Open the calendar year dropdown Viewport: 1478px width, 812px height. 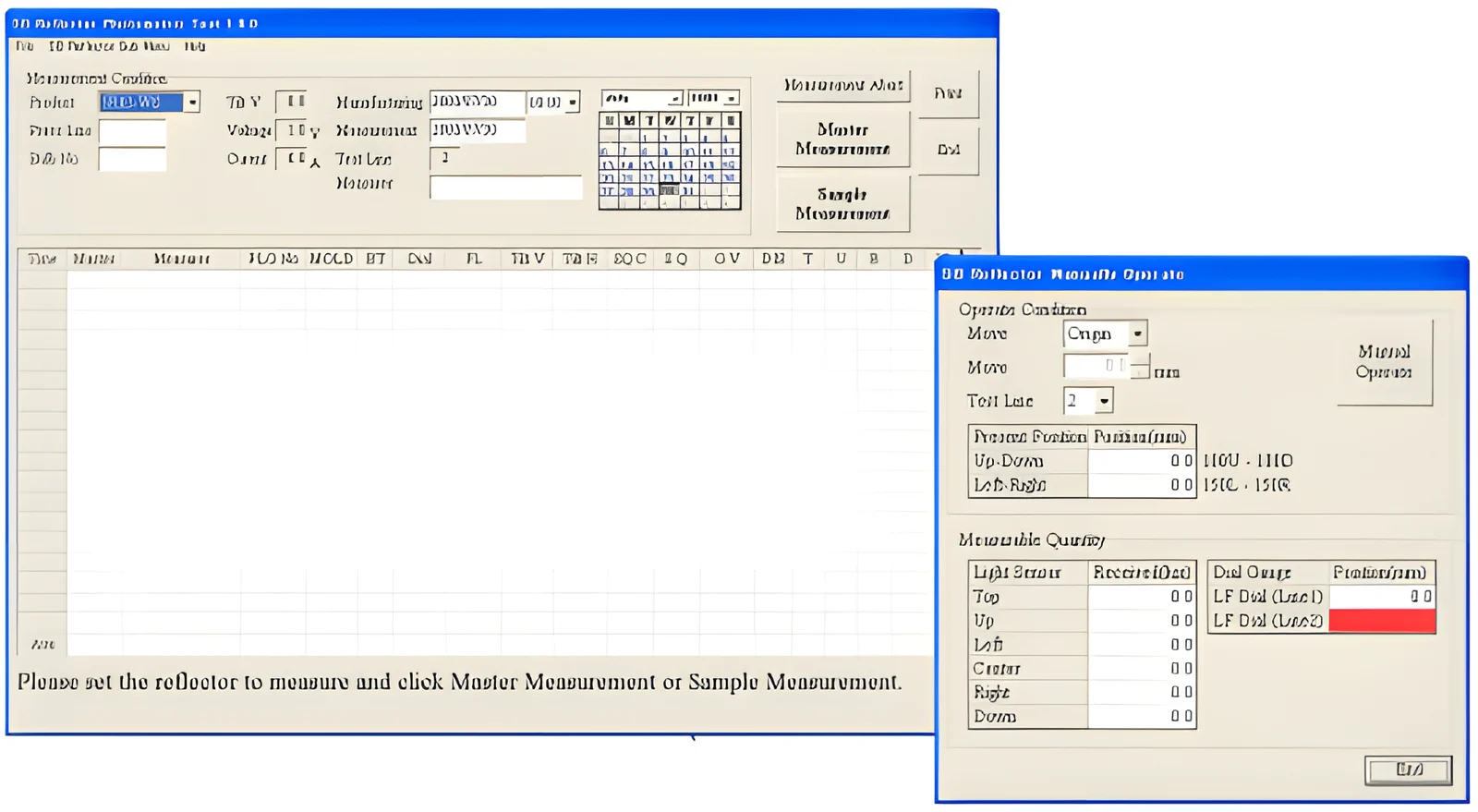[731, 99]
